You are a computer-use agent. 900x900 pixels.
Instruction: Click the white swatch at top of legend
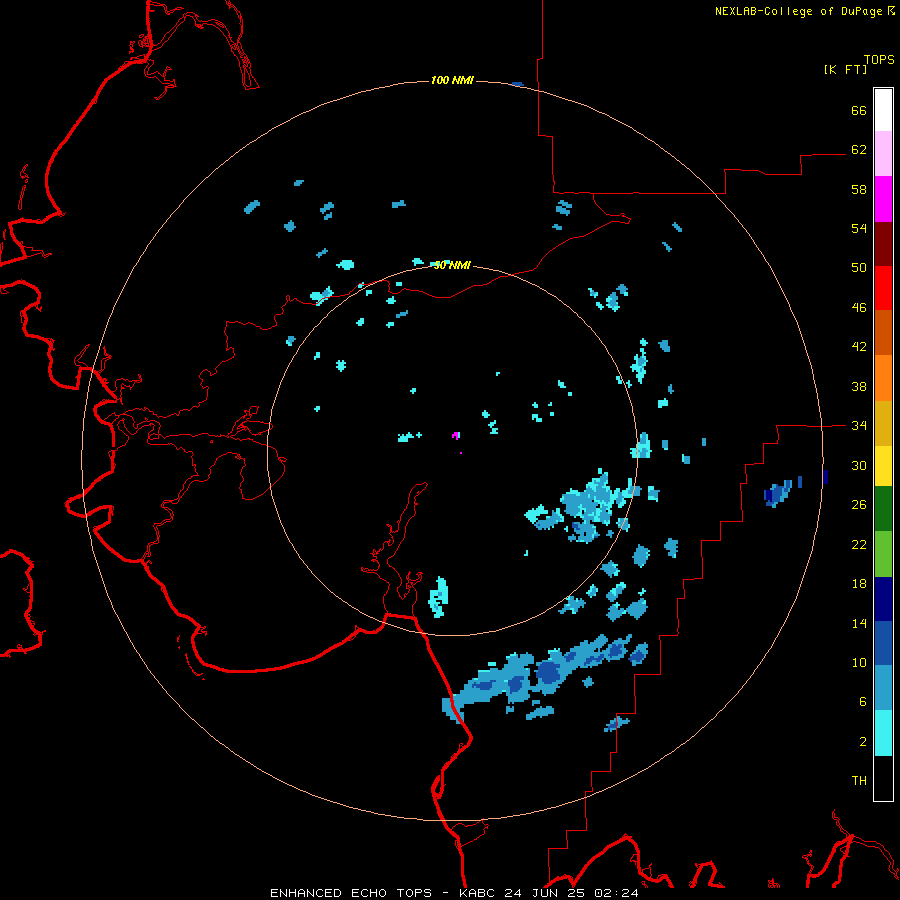pyautogui.click(x=883, y=110)
